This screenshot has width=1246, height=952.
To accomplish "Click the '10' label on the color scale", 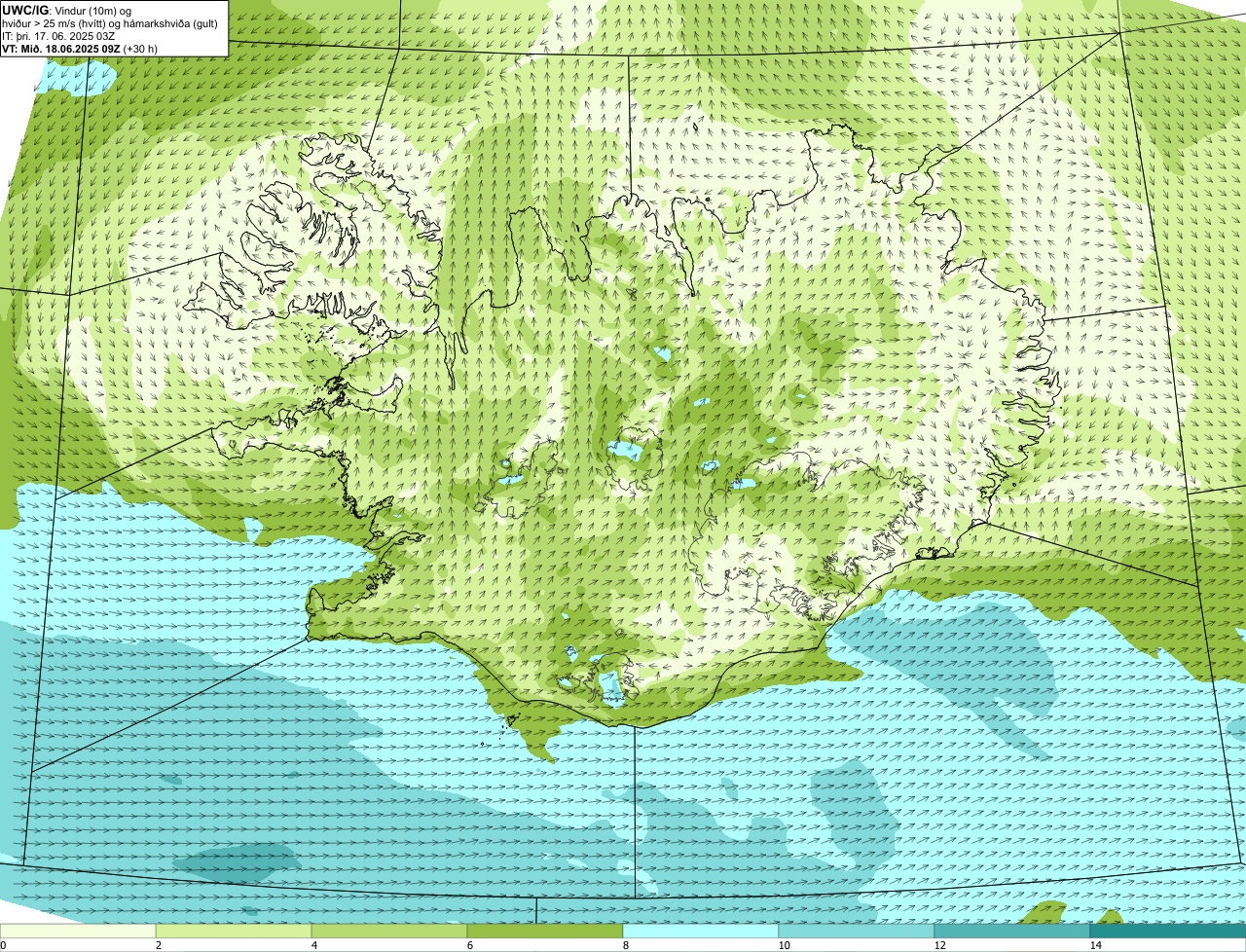I will tap(784, 945).
